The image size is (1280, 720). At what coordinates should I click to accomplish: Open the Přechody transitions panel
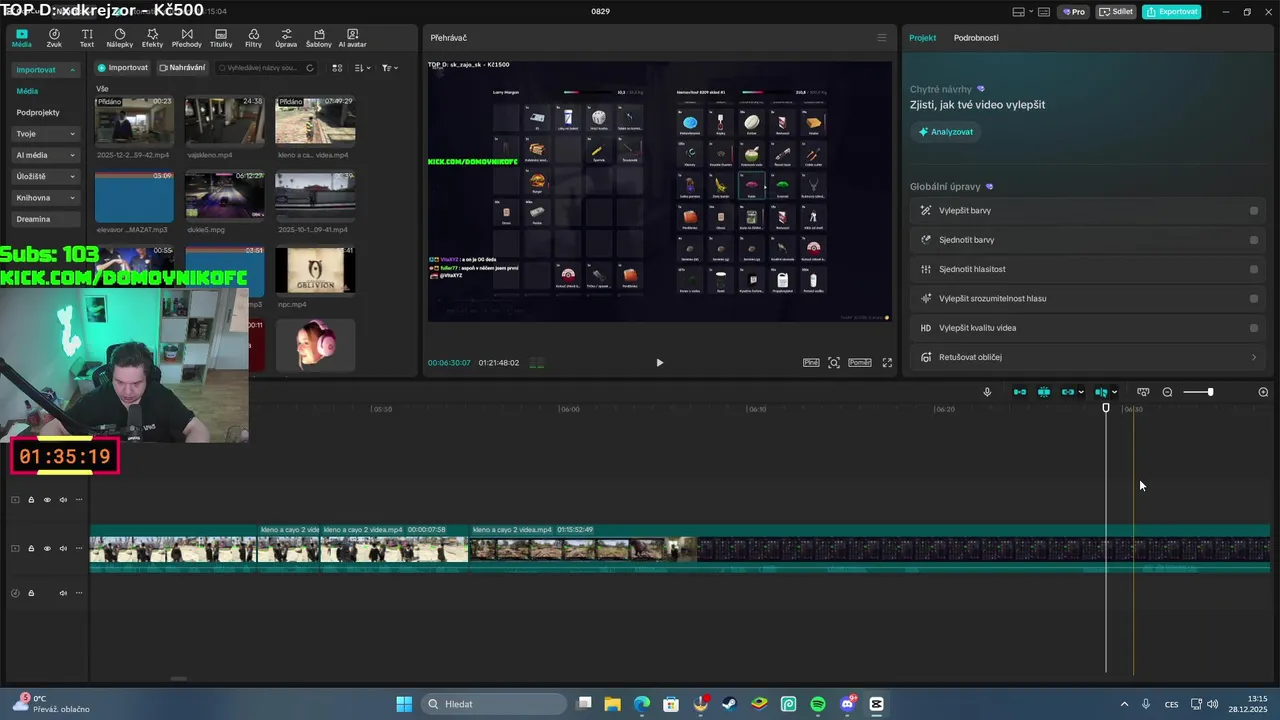coord(187,38)
